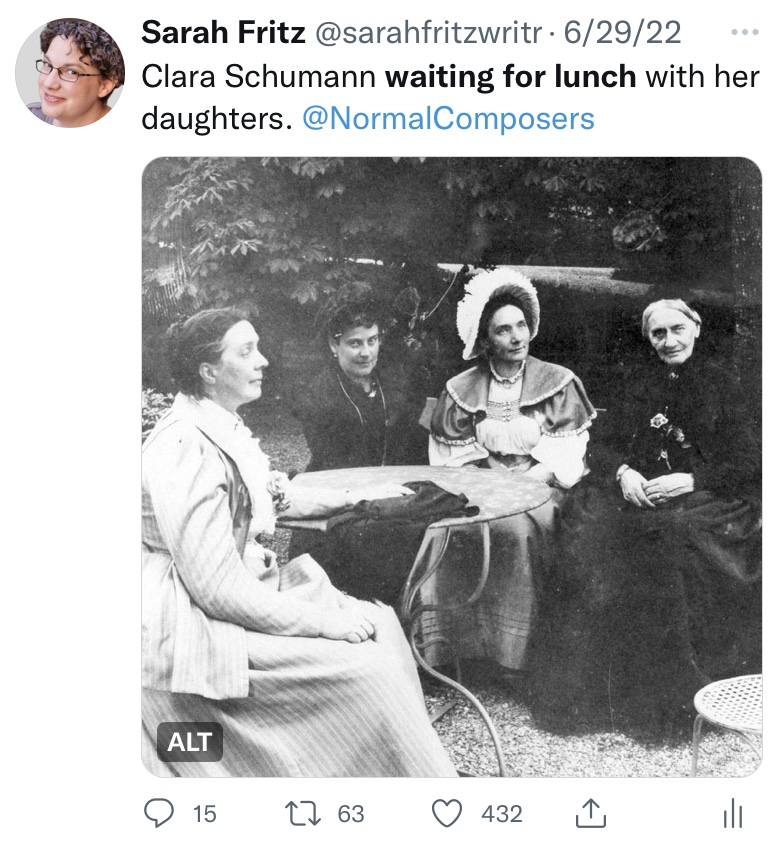The width and height of the screenshot is (782, 841).
Task: Click the reply count of 15
Action: pos(204,814)
